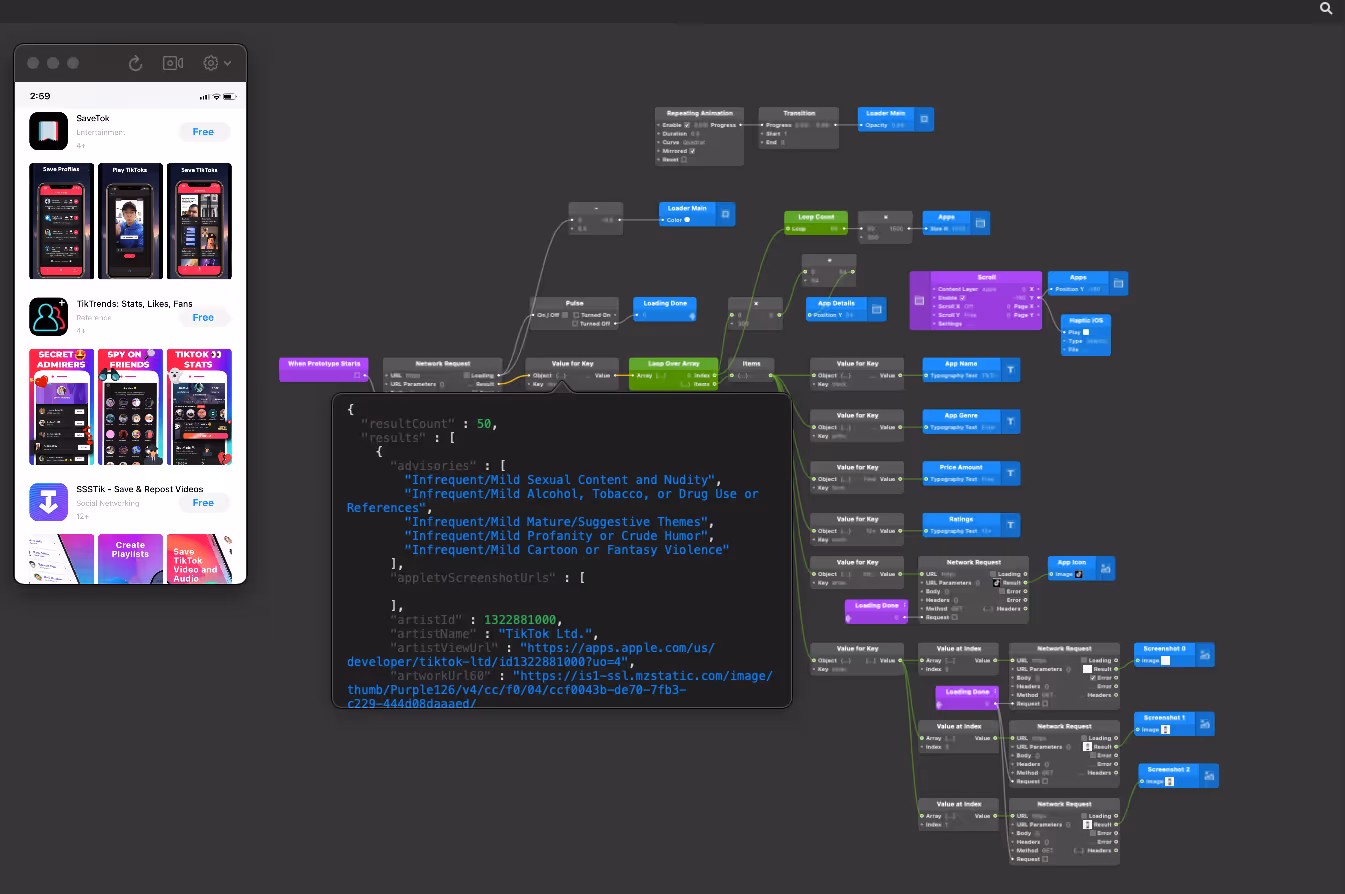Viewport: 1345px width, 894px height.
Task: Toggle Enable checkbox in Repeating Animation patch
Action: (x=687, y=125)
